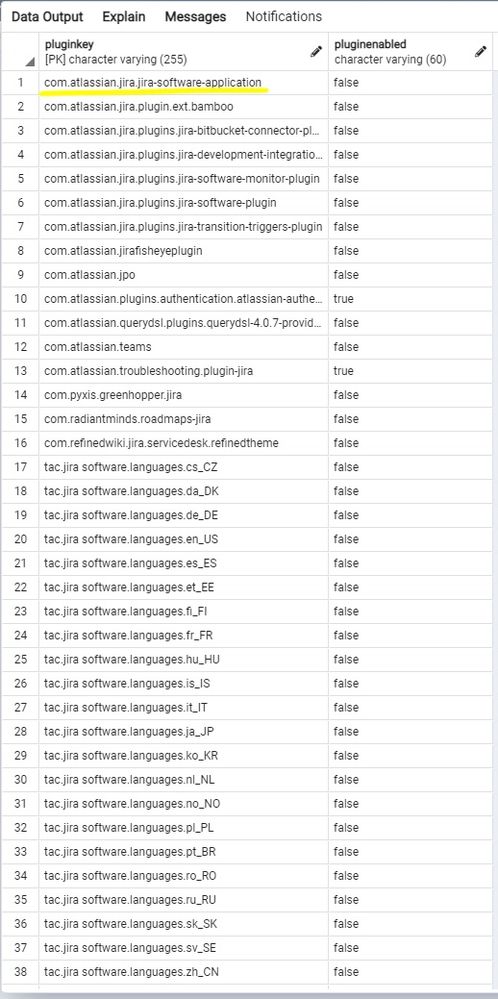
Task: Select the languages.no_NO cell
Action: (183, 803)
